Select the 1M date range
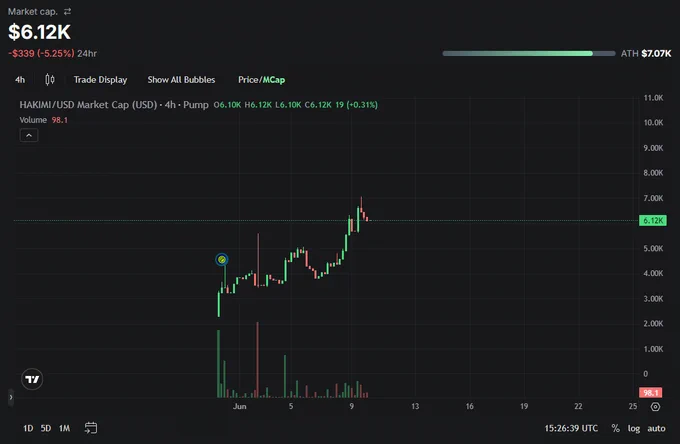680x444 pixels. pyautogui.click(x=65, y=428)
